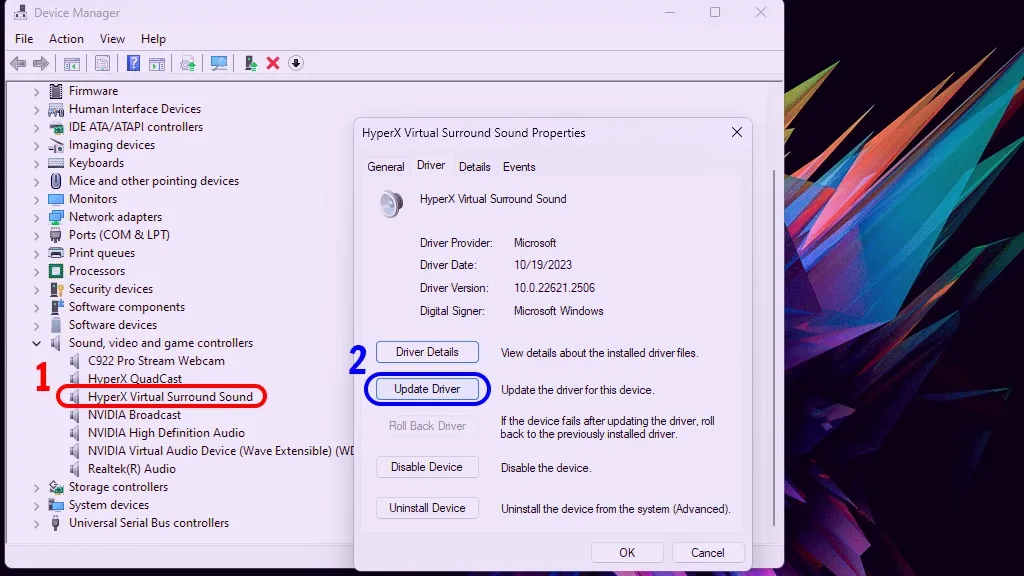Click the Forward arrow in the toolbar
The image size is (1024, 576).
coord(40,63)
